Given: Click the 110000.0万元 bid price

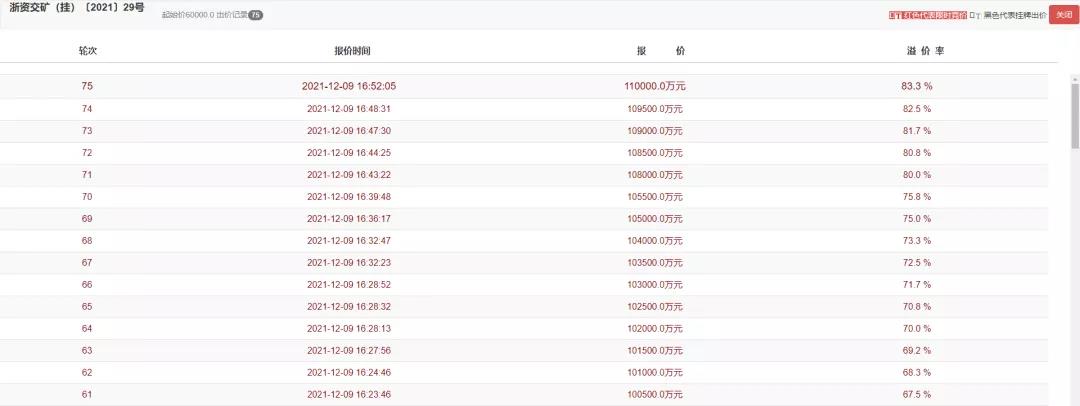Looking at the screenshot, I should tap(656, 86).
